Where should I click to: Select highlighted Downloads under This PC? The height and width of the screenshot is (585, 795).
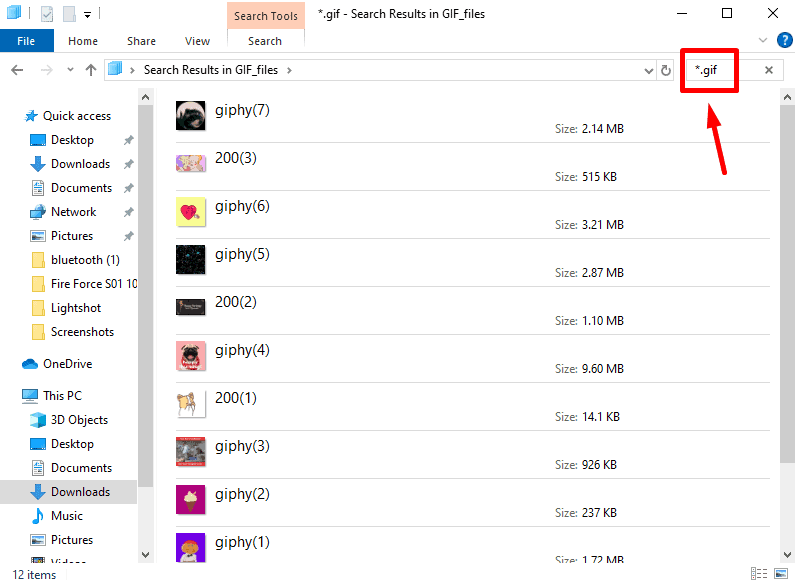coord(68,492)
